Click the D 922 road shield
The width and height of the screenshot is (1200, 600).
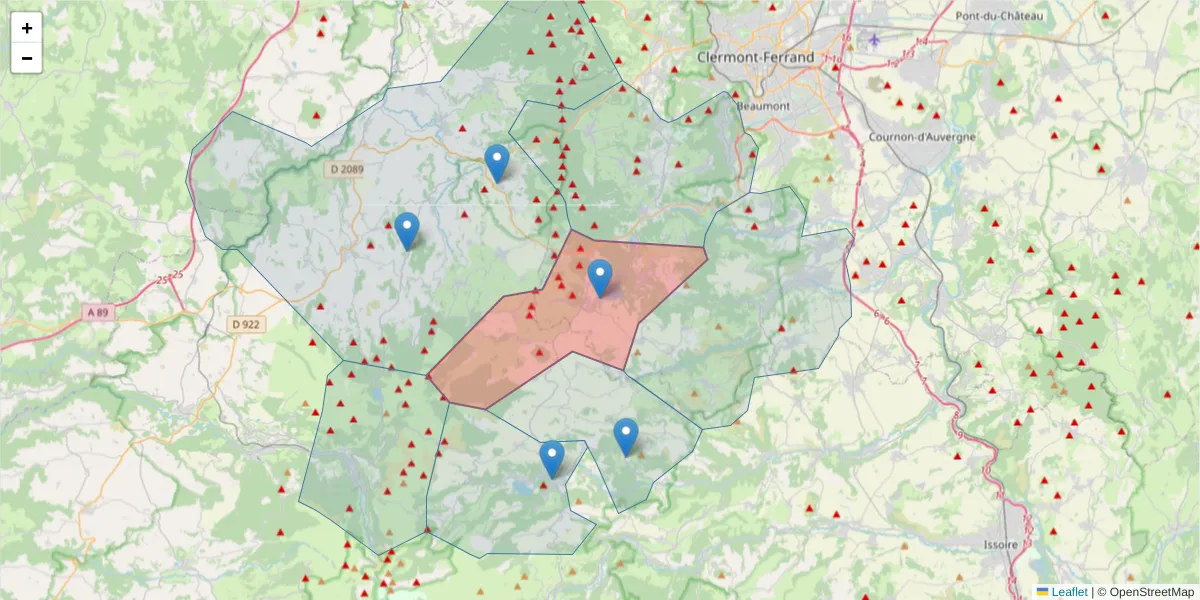tap(245, 325)
